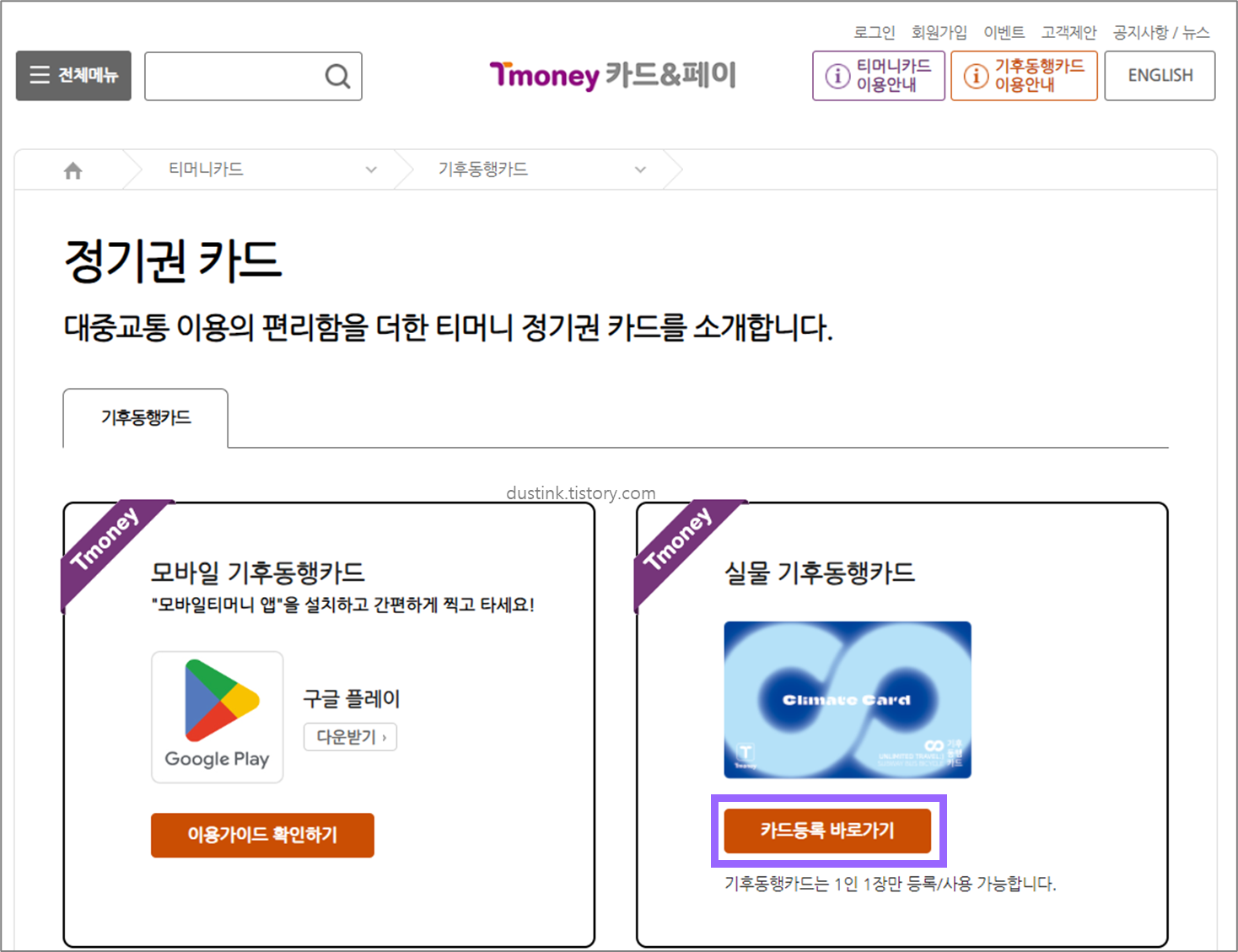
Task: Click text 기후동행카드는 1인 1장만 등록/사용 가능합니다.
Action: [890, 884]
